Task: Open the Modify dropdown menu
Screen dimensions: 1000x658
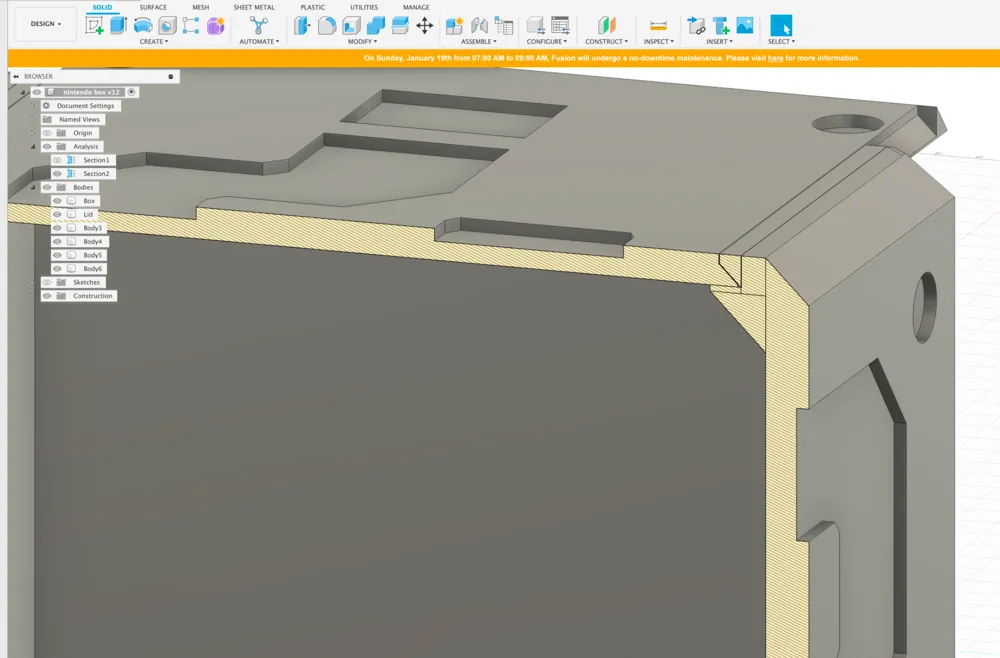Action: click(x=362, y=41)
